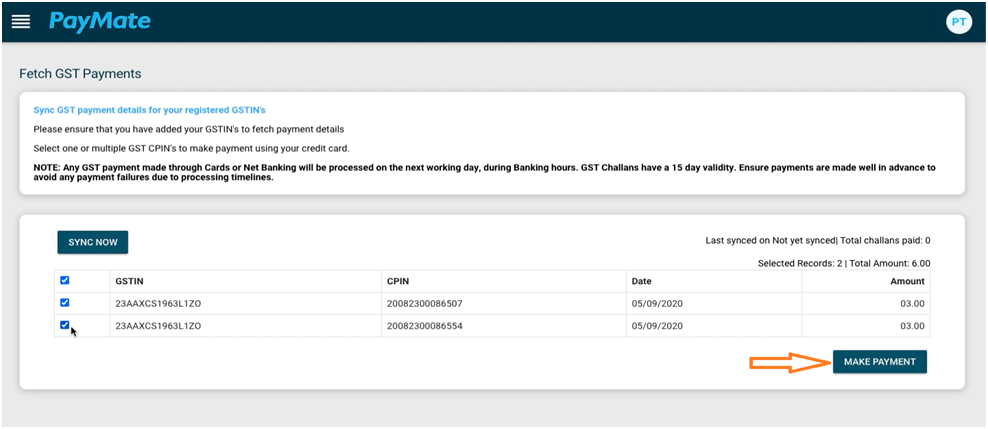This screenshot has width=988, height=429.
Task: Open the hamburger navigation menu
Action: (21, 21)
